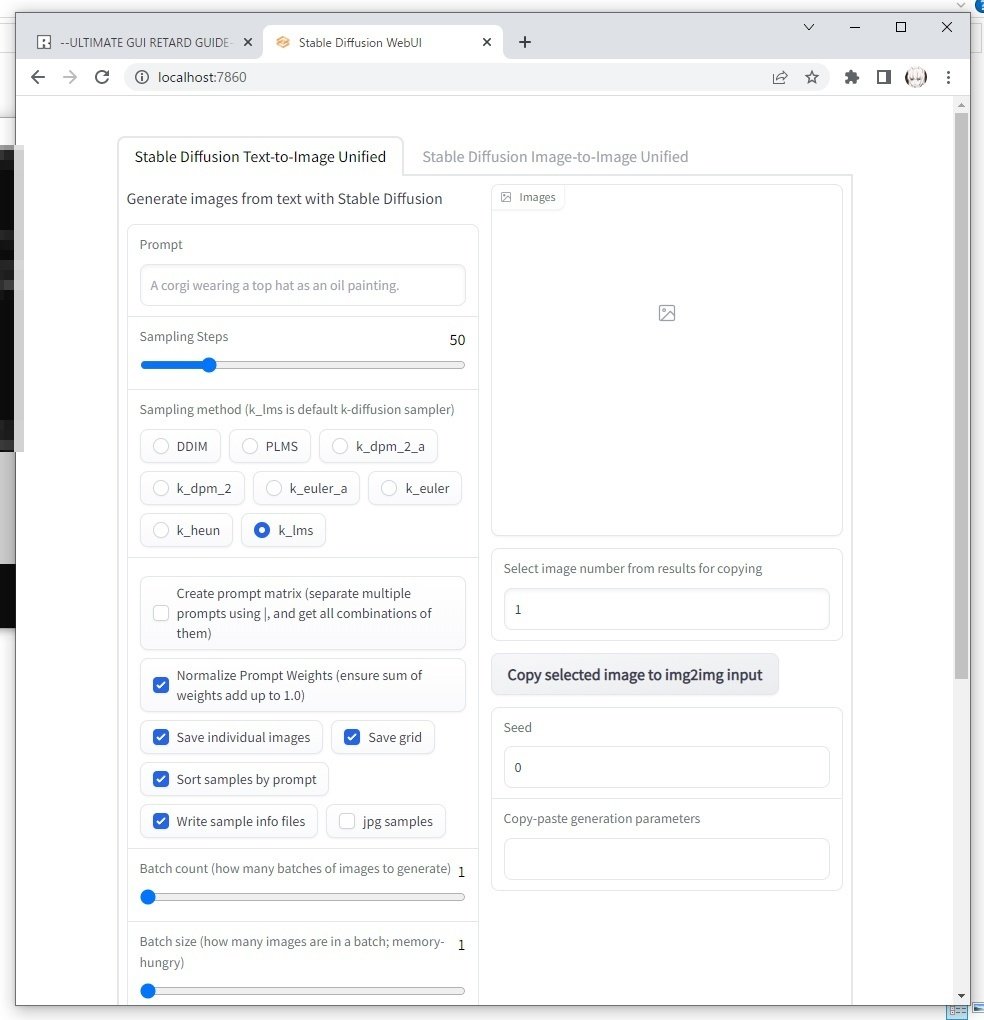Open the profile avatar menu
Screen dimensions: 984x1020
click(x=916, y=77)
